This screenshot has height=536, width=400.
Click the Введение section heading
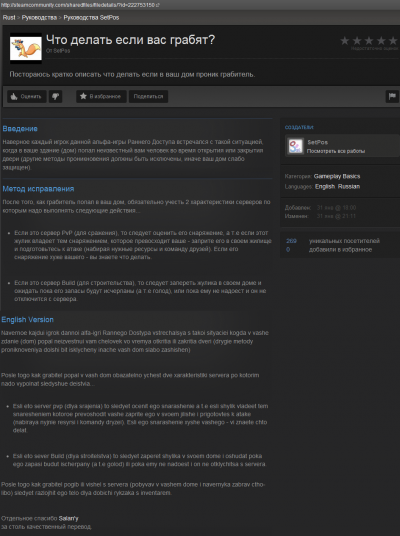[x=20, y=129]
